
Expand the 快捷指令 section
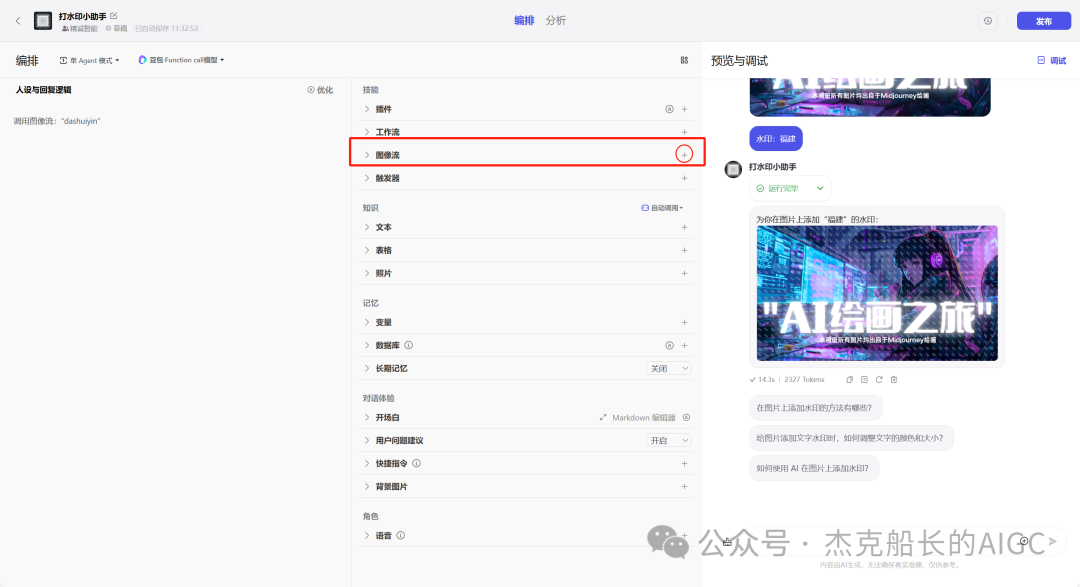[x=366, y=463]
